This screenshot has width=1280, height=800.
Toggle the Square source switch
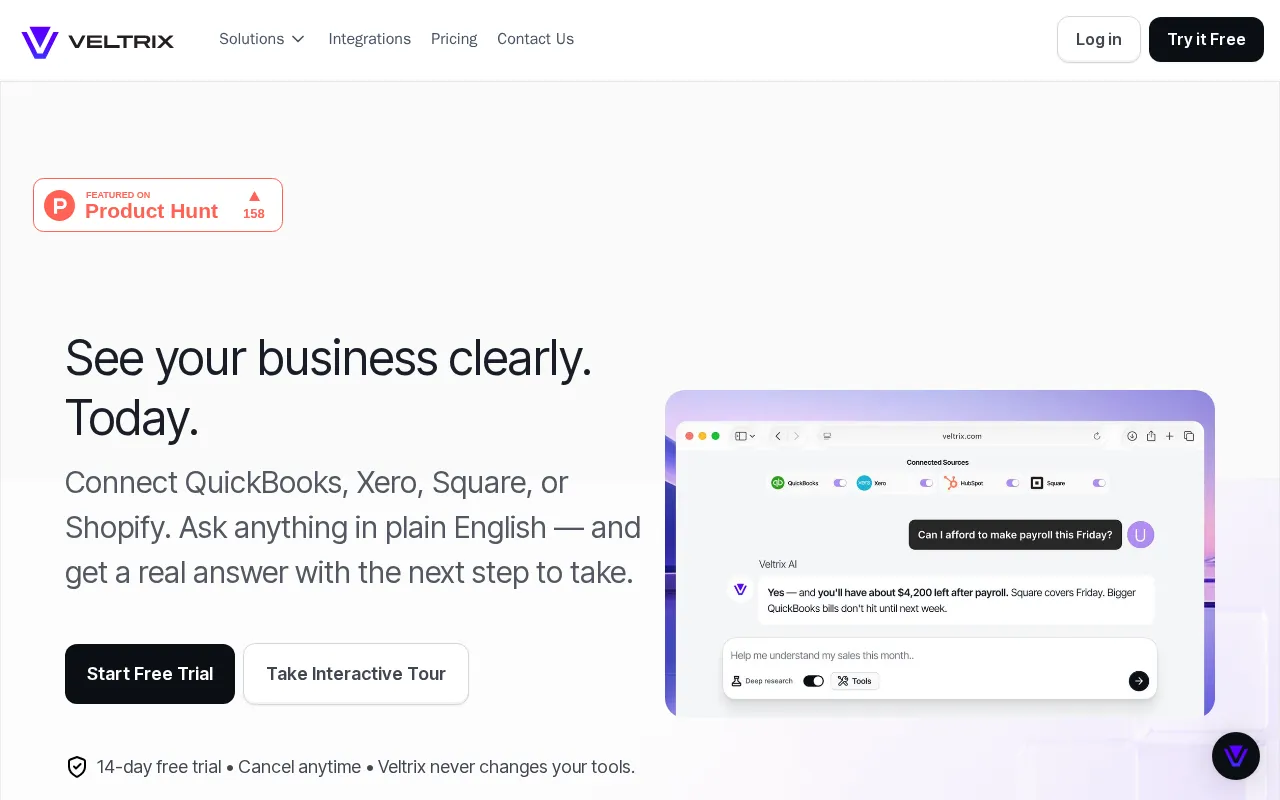(x=1099, y=483)
